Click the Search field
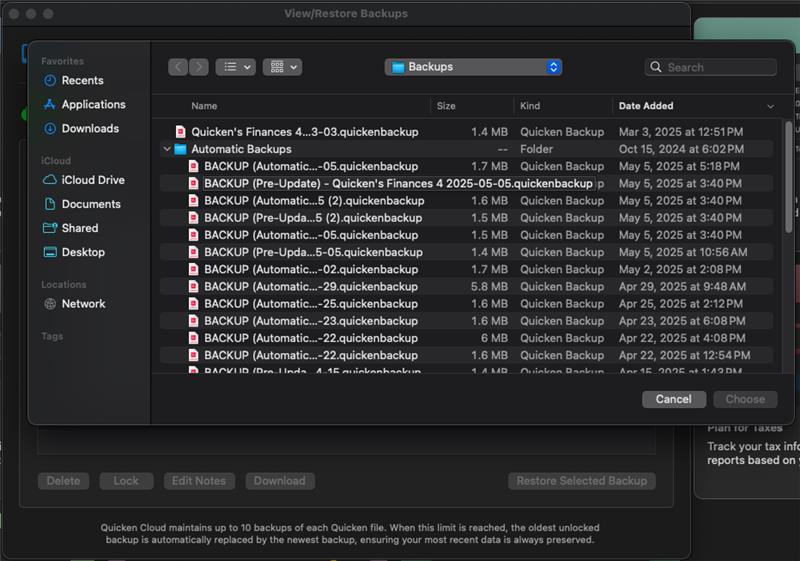Image resolution: width=800 pixels, height=561 pixels. (711, 67)
